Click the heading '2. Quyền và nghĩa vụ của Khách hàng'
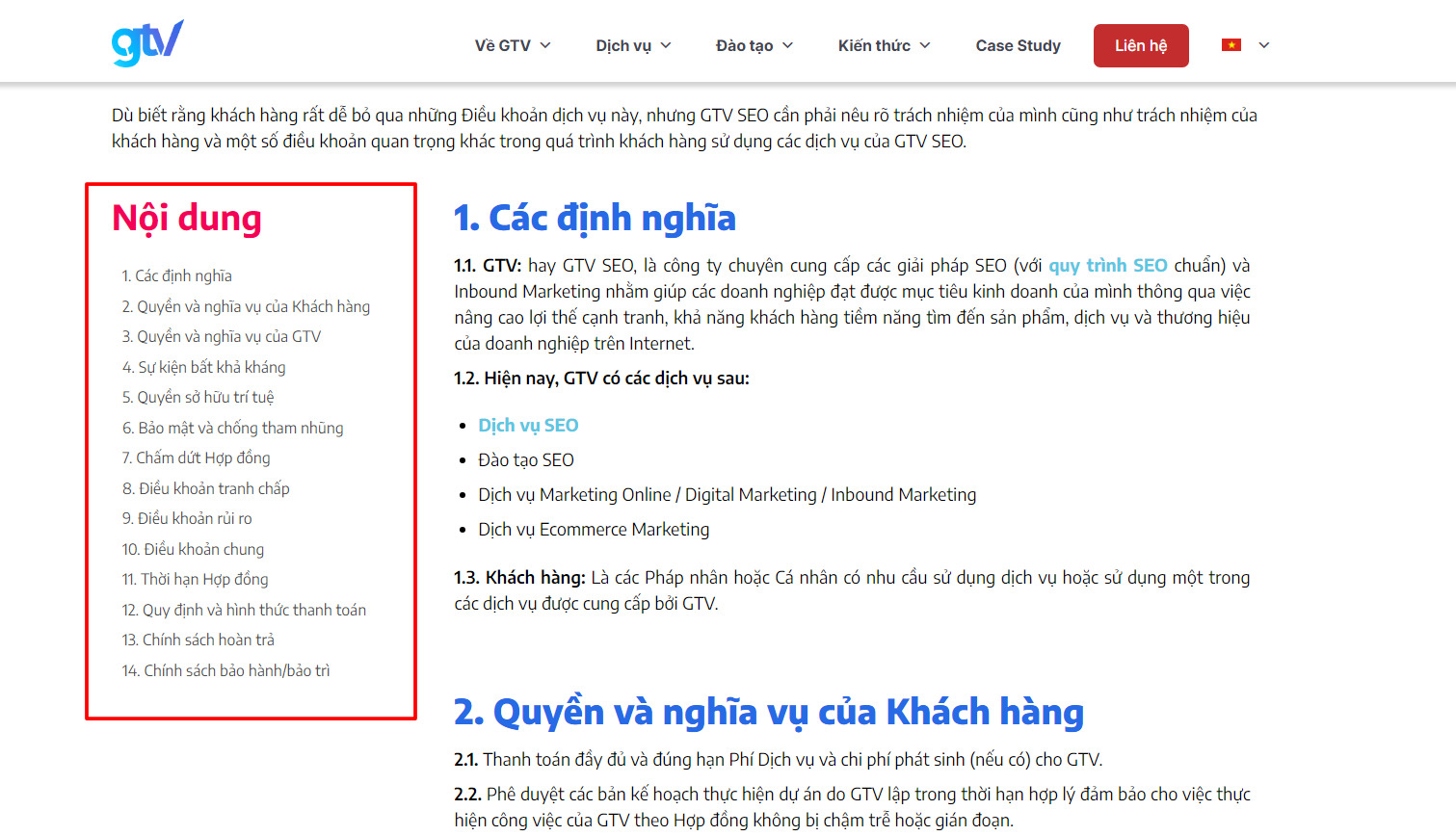 coord(770,711)
